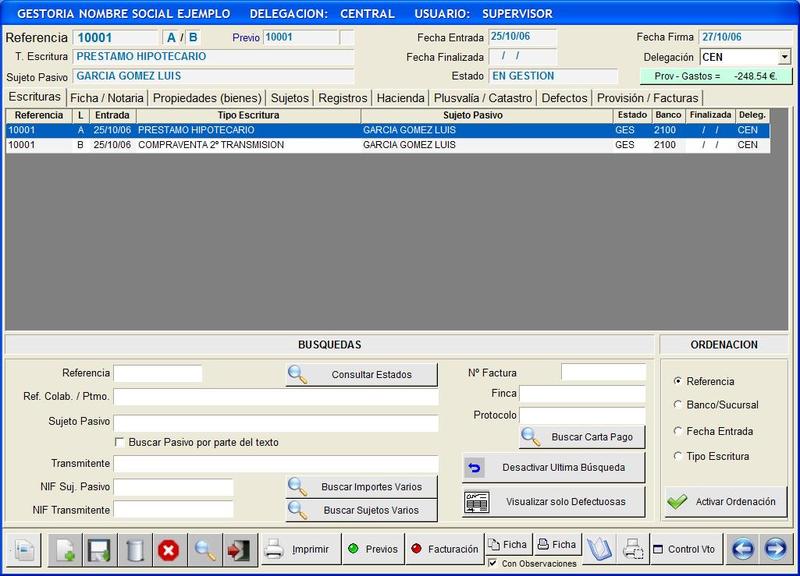
Task: Click the open book icon
Action: tap(598, 549)
